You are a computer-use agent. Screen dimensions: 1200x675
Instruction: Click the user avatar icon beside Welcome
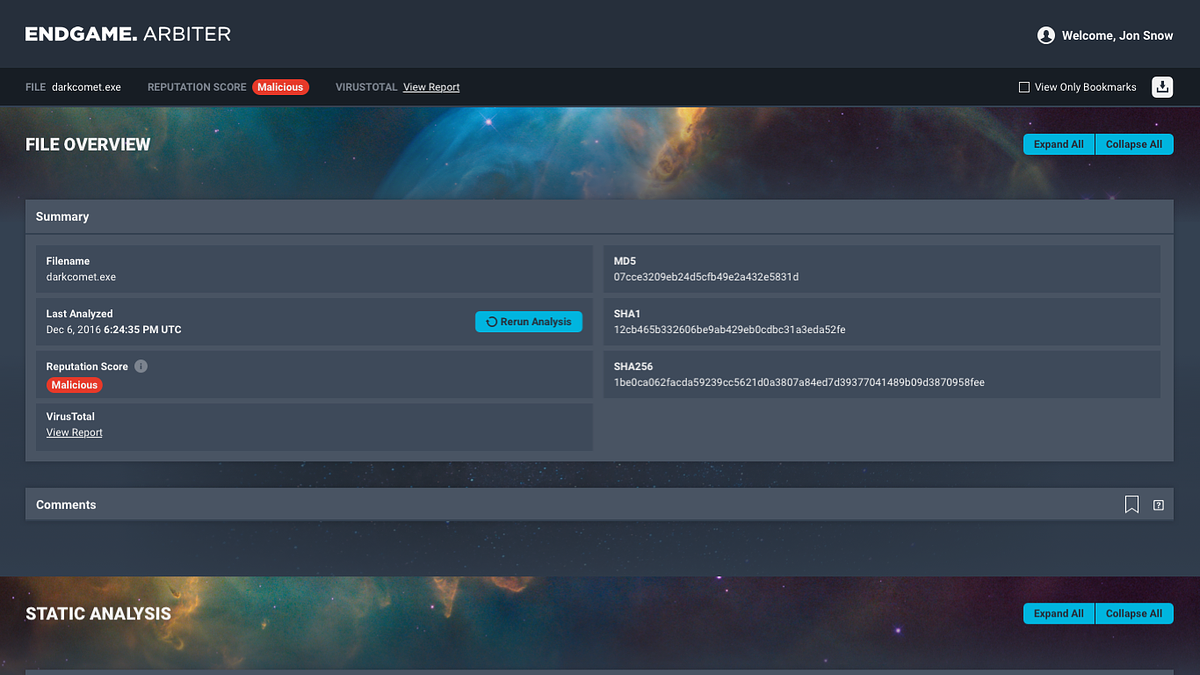(1046, 35)
